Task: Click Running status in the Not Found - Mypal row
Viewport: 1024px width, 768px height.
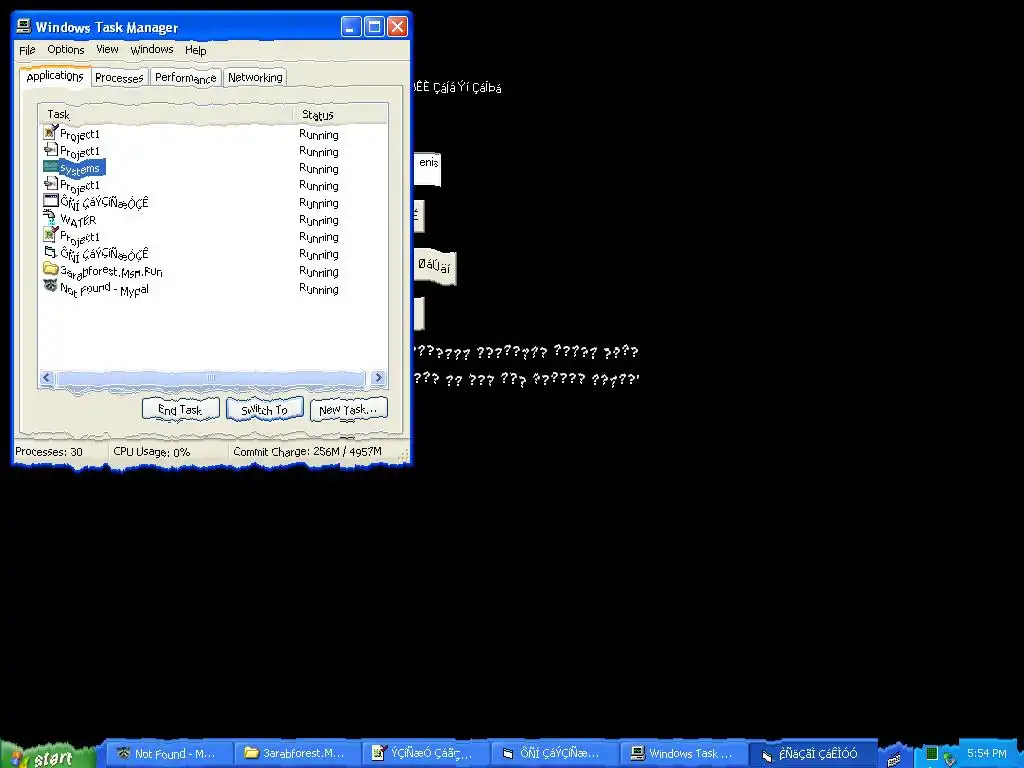Action: coord(319,289)
